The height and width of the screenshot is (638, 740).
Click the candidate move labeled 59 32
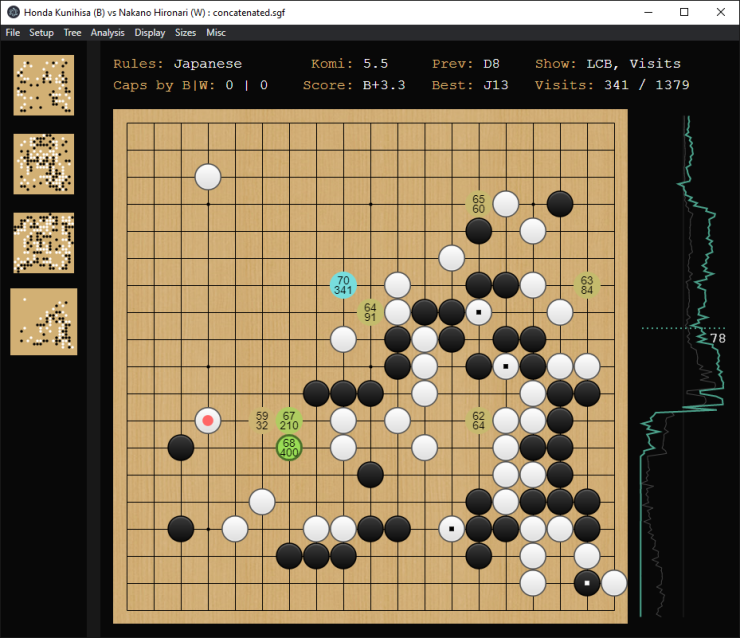[x=262, y=420]
